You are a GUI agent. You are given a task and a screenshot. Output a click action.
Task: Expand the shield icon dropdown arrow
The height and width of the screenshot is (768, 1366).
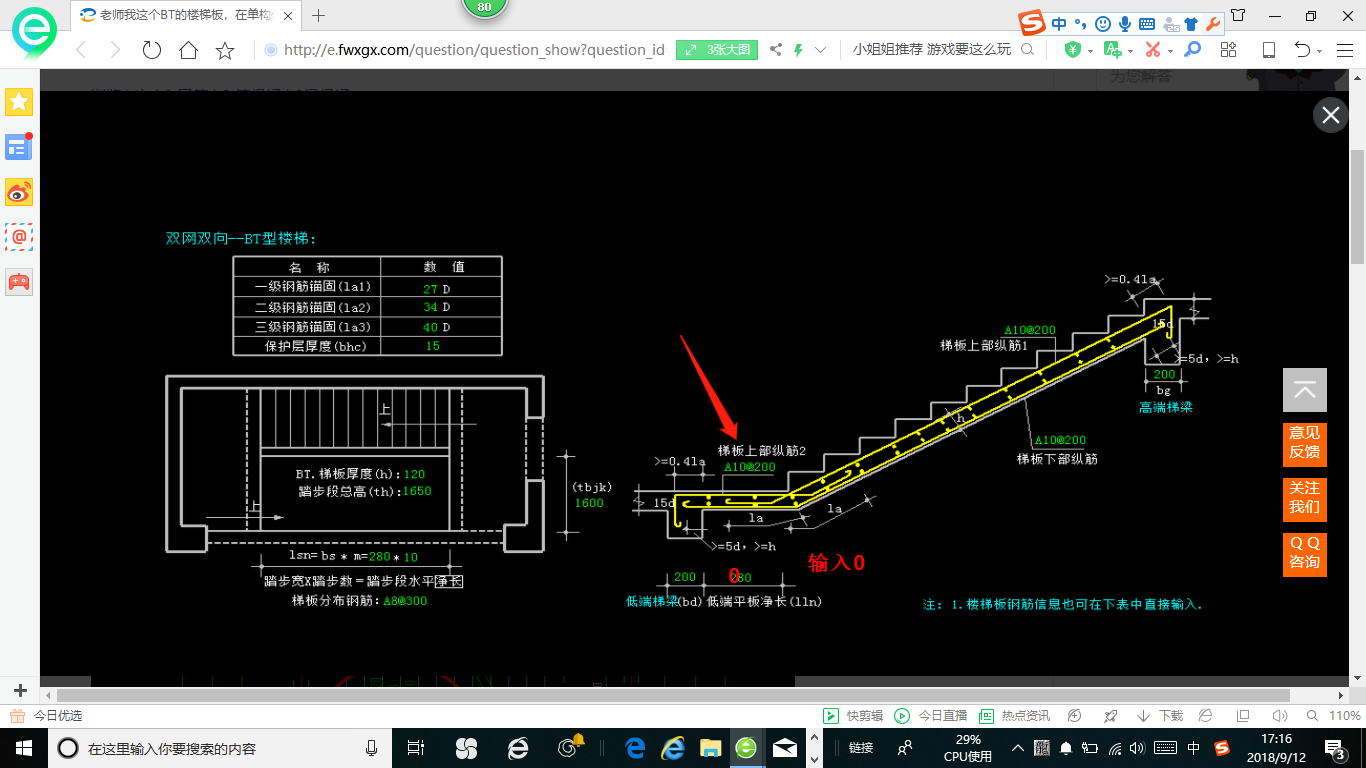(1090, 51)
